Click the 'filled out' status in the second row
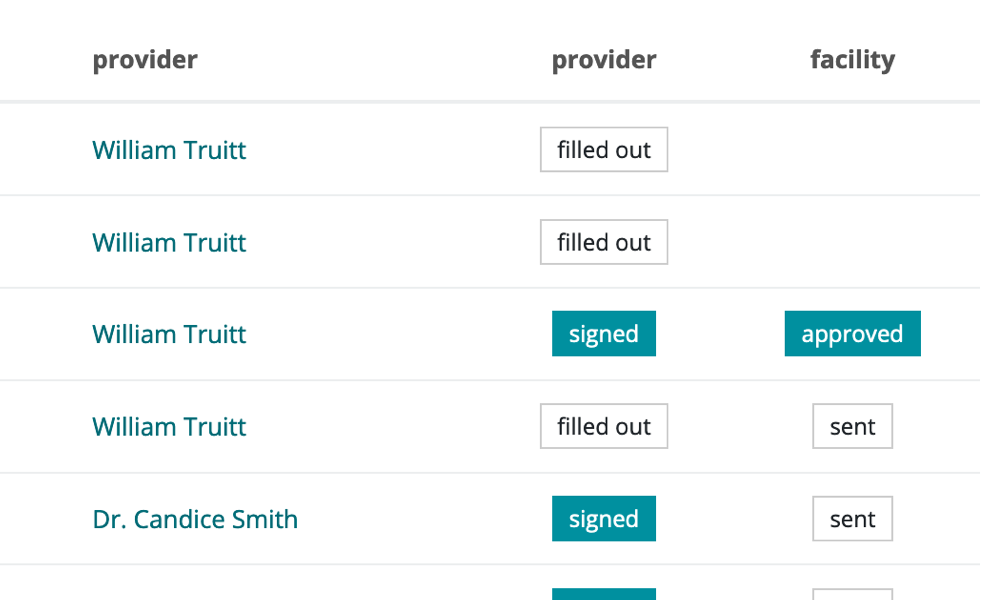Viewport: 1000px width, 600px height. click(x=604, y=242)
